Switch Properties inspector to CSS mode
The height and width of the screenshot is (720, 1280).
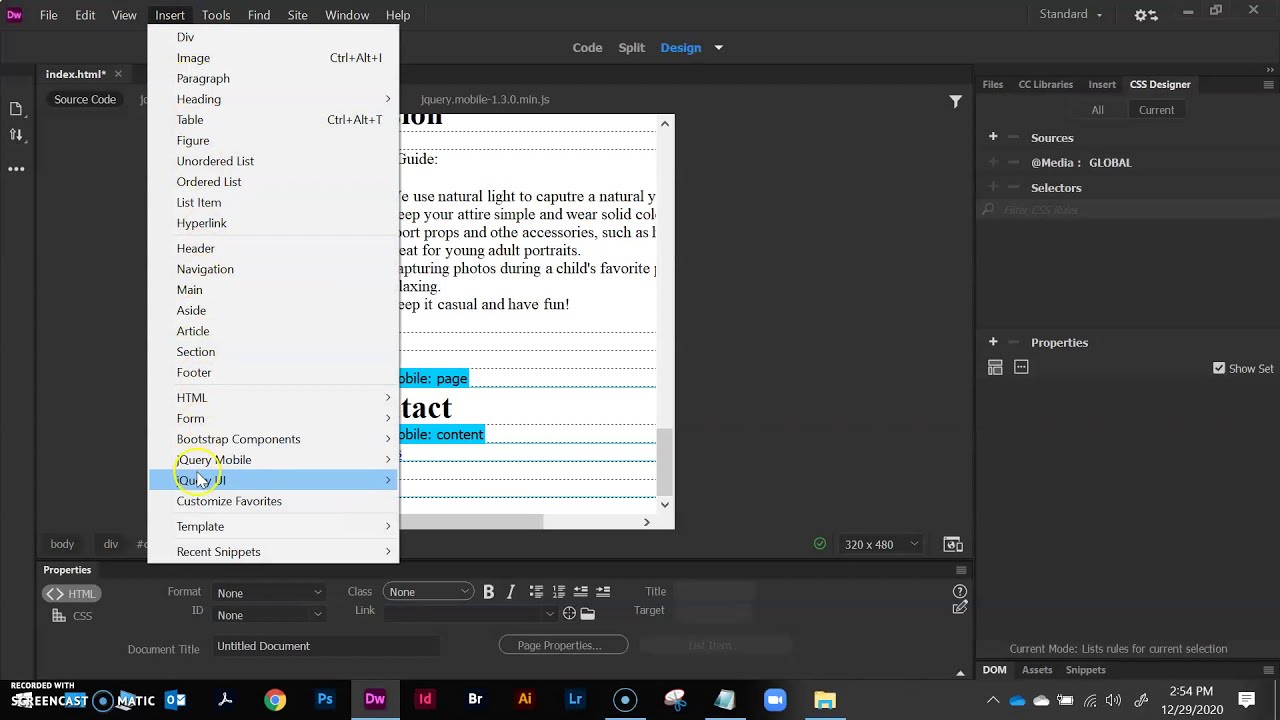point(72,616)
